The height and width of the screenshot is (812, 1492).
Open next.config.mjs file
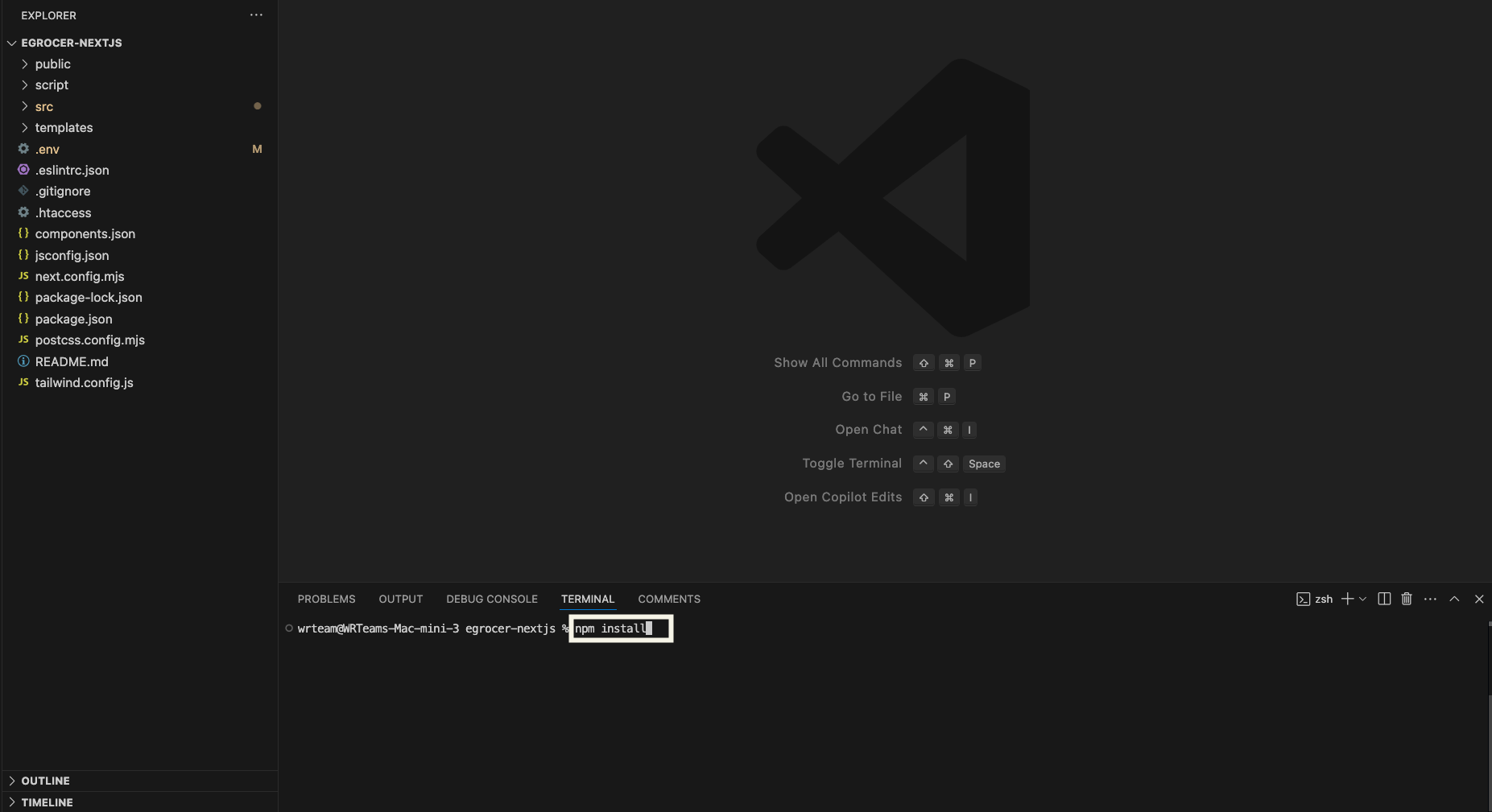[80, 276]
